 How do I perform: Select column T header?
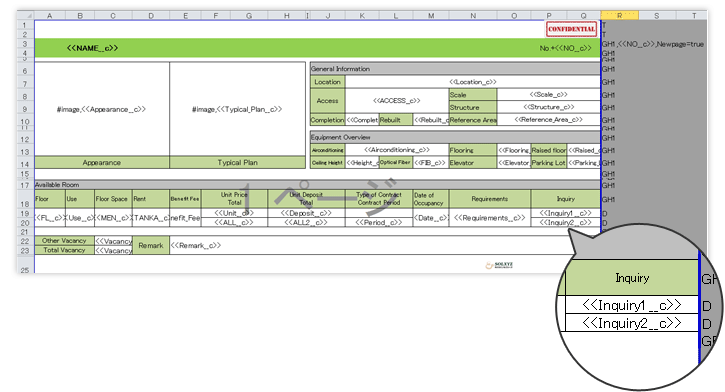pyautogui.click(x=694, y=15)
